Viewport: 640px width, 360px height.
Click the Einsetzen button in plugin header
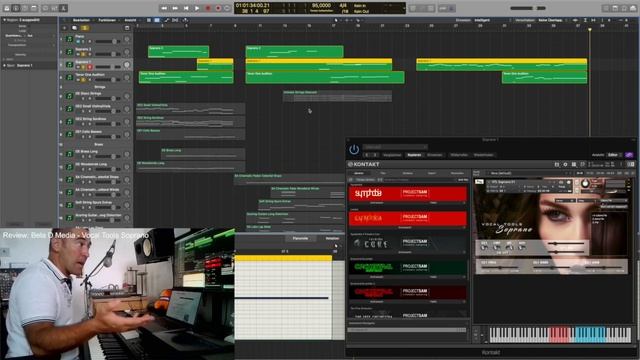click(x=435, y=155)
